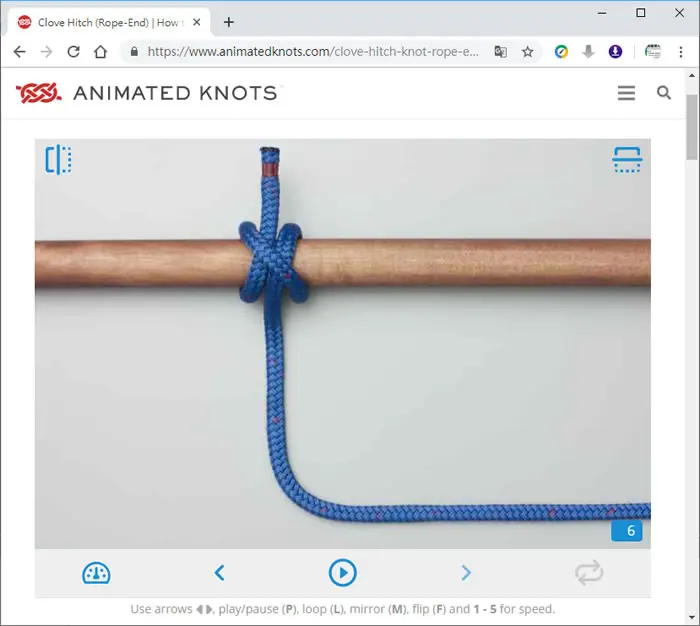Toggle the flip vertical icon

[627, 159]
